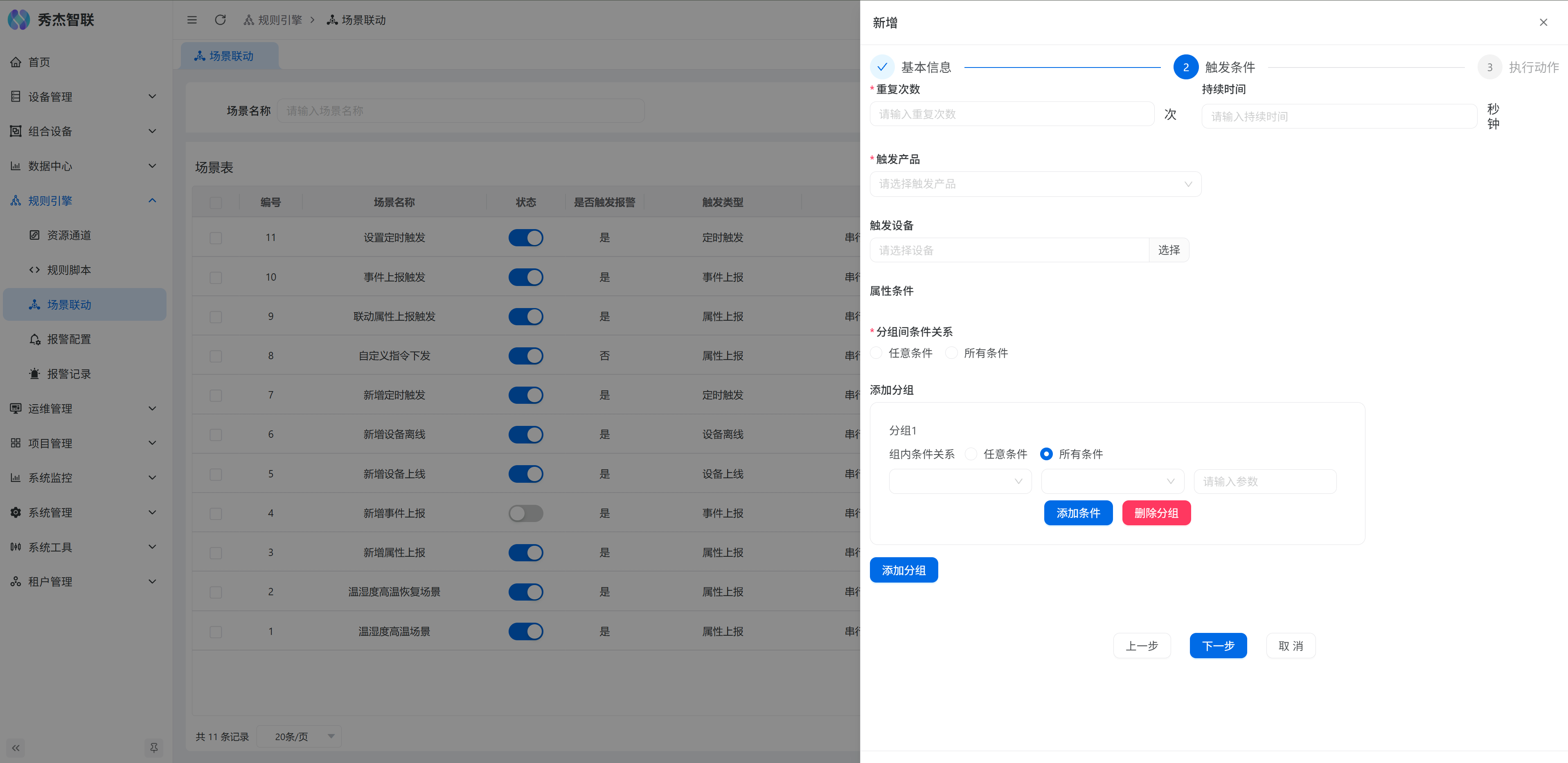Open 报警配置 menu item

click(x=68, y=340)
